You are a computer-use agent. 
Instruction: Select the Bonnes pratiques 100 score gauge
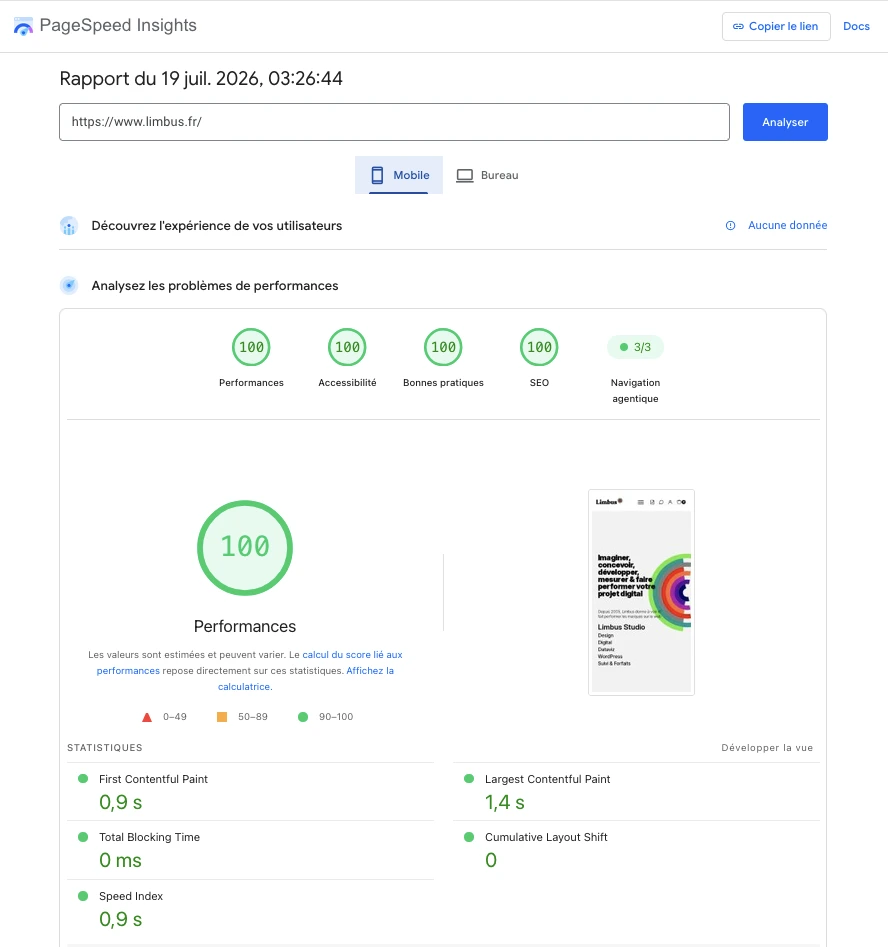click(443, 347)
